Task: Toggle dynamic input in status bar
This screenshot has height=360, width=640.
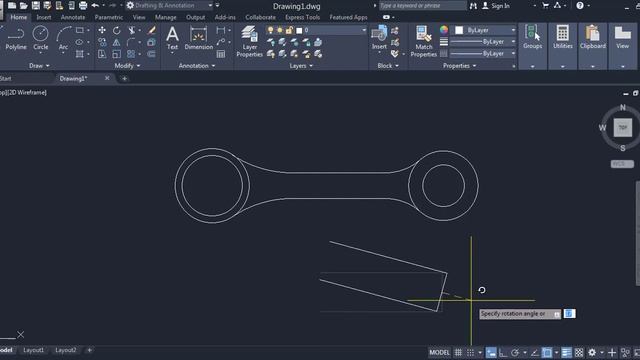Action: pos(491,353)
